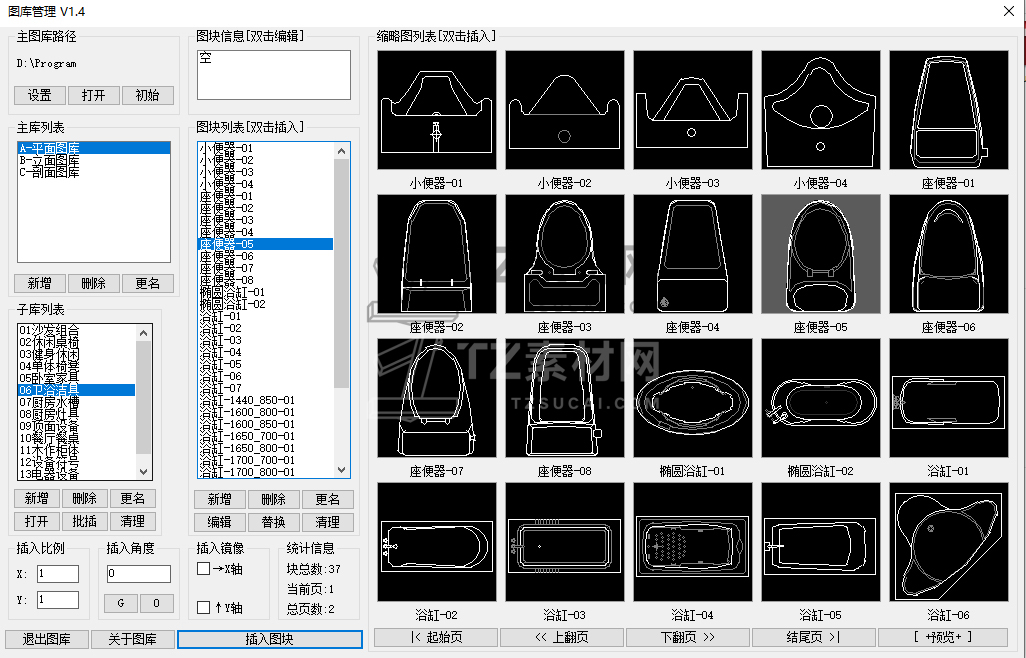1026x658 pixels.
Task: Click the 插入角度 input field
Action: [139, 574]
